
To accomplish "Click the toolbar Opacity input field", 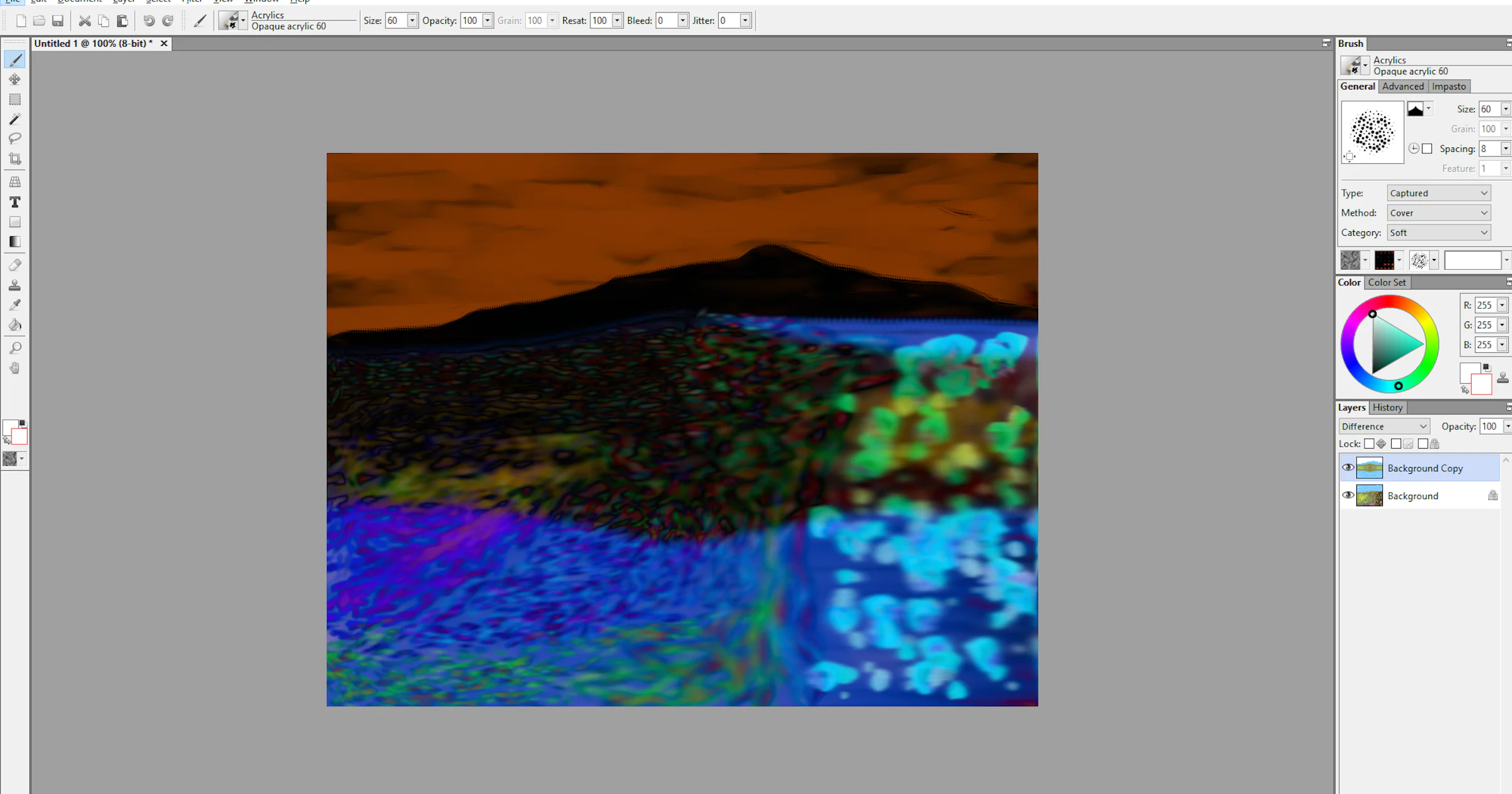I will tap(471, 21).
